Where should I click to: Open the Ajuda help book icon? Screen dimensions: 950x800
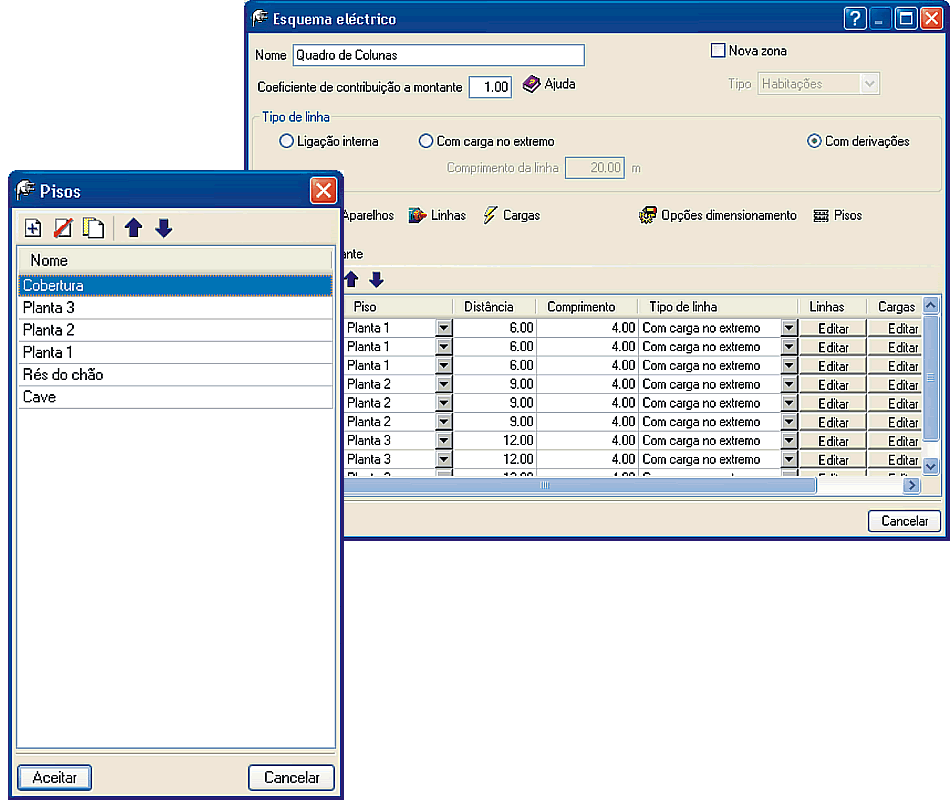pos(531,84)
